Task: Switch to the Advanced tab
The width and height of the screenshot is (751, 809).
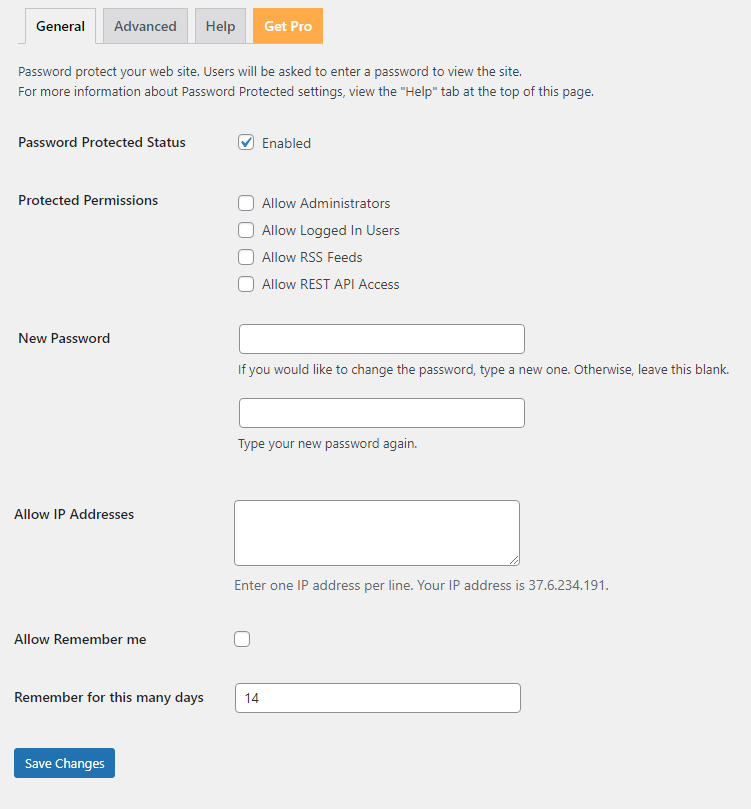Action: click(145, 26)
